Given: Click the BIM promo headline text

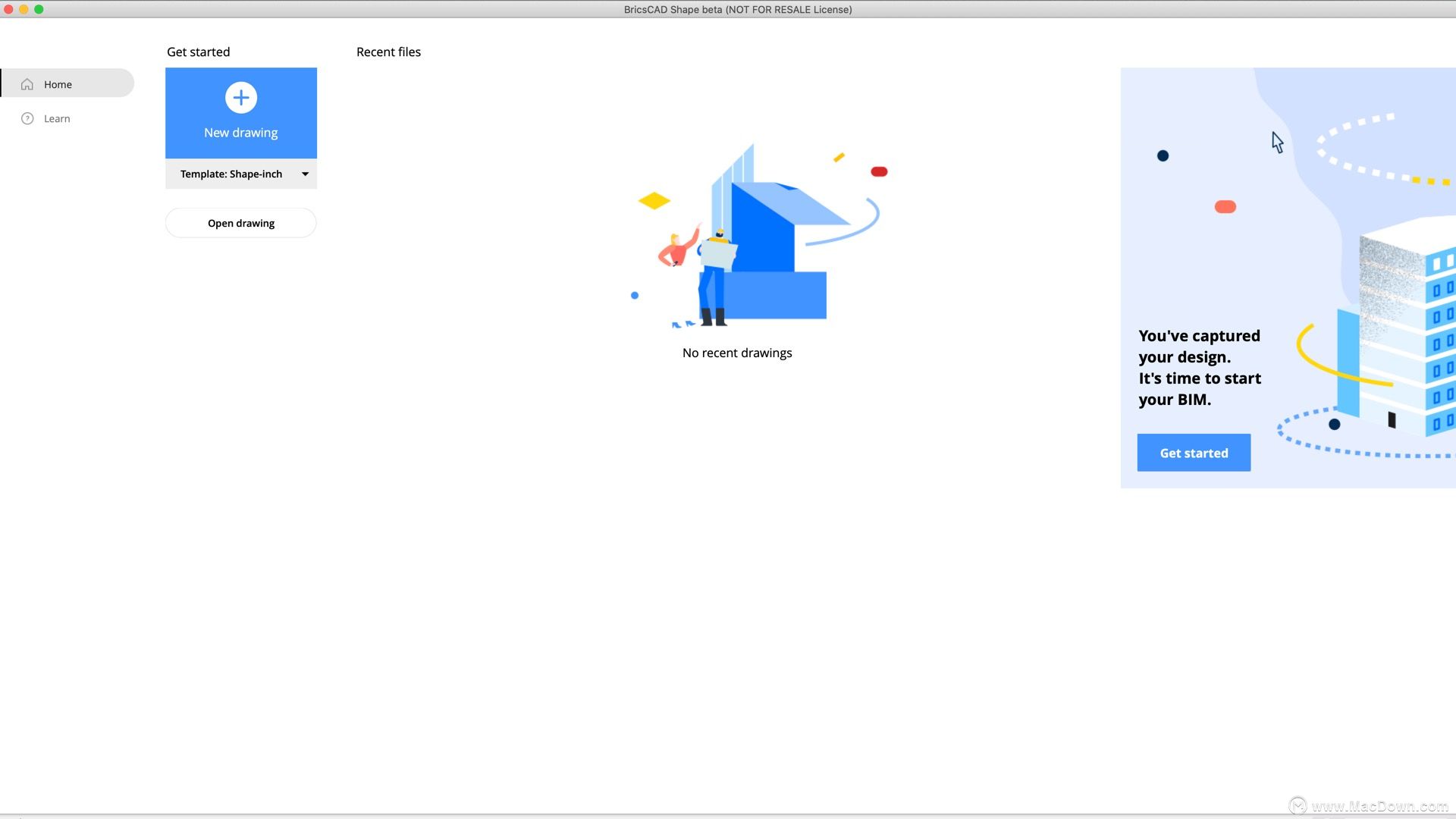Looking at the screenshot, I should (x=1200, y=368).
